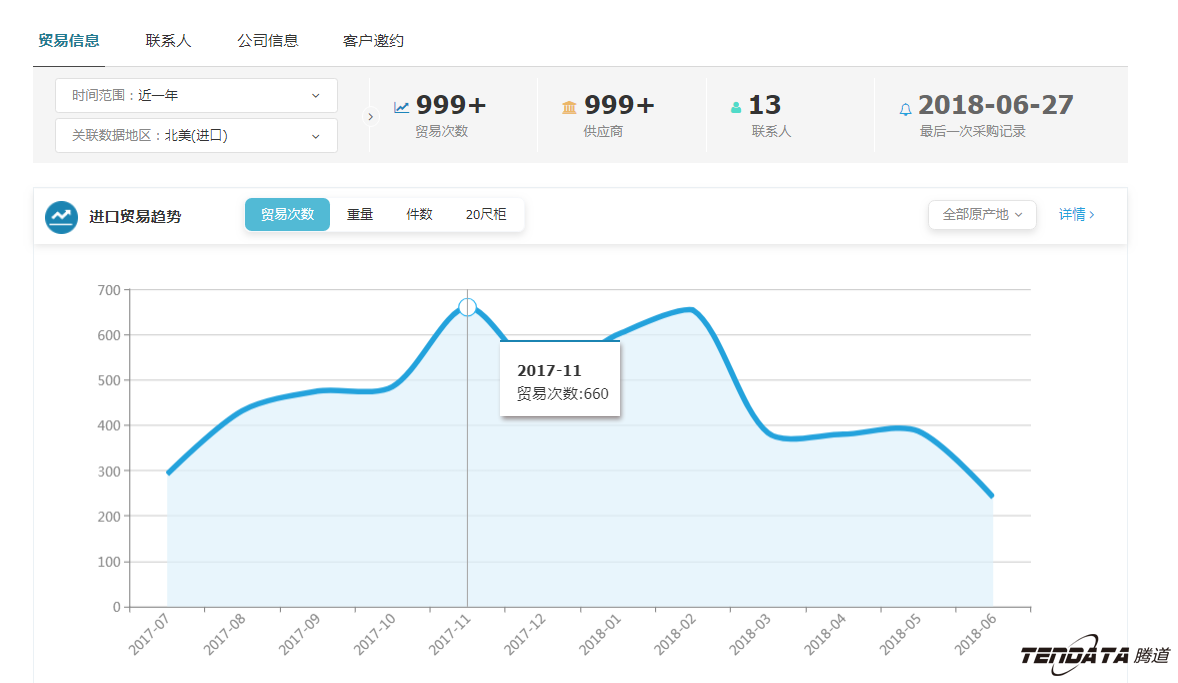
Task: Switch chart metric to 20尺柜
Action: pos(486,214)
